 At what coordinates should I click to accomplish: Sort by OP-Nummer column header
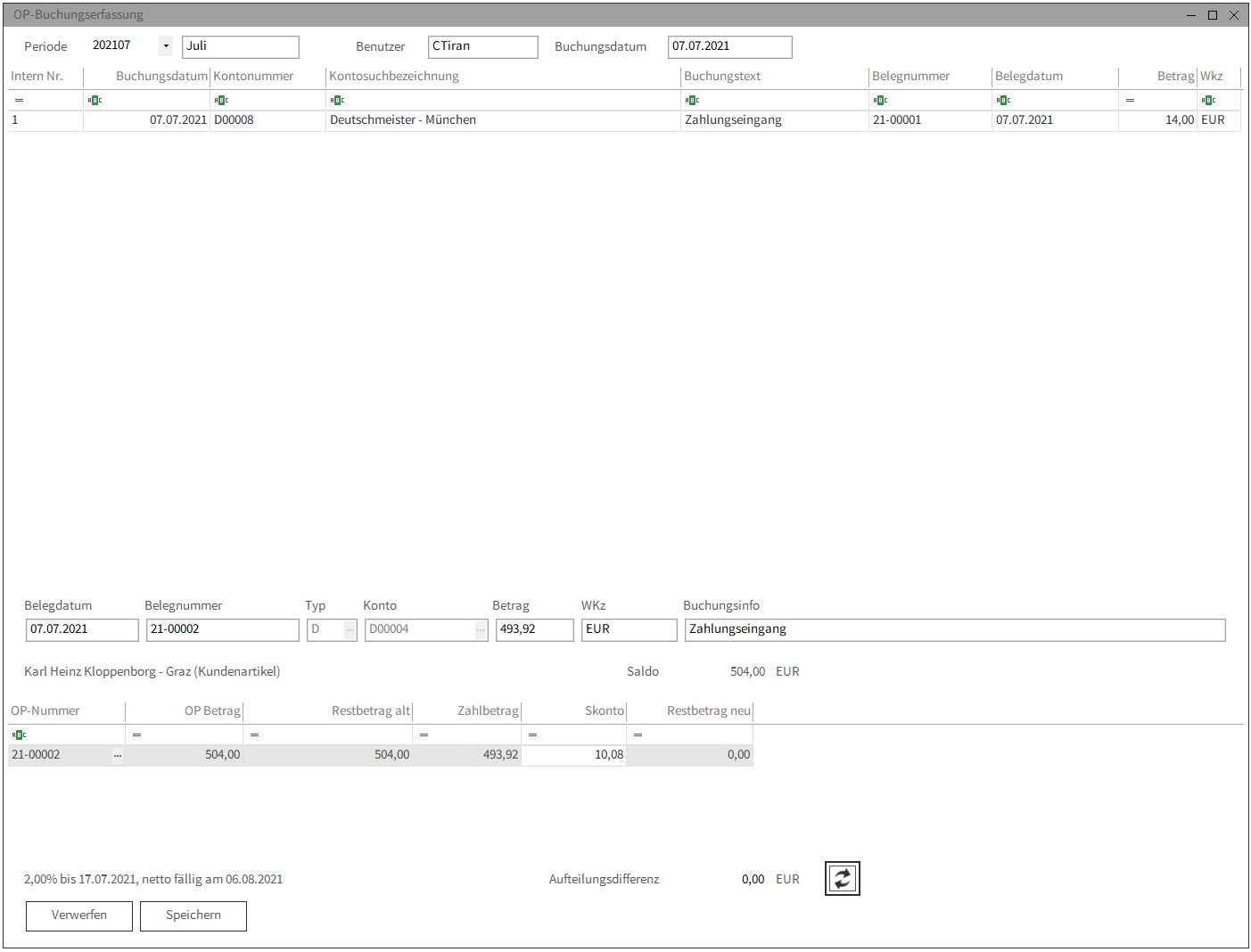click(67, 711)
